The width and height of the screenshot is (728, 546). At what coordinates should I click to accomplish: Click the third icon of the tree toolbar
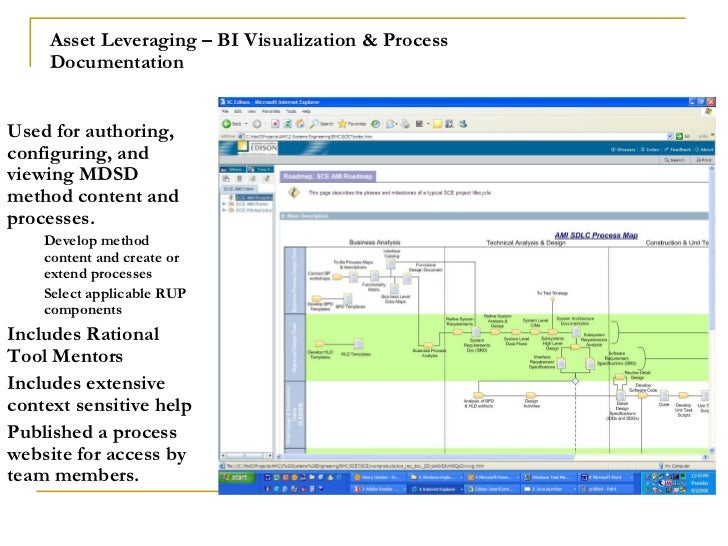253,179
